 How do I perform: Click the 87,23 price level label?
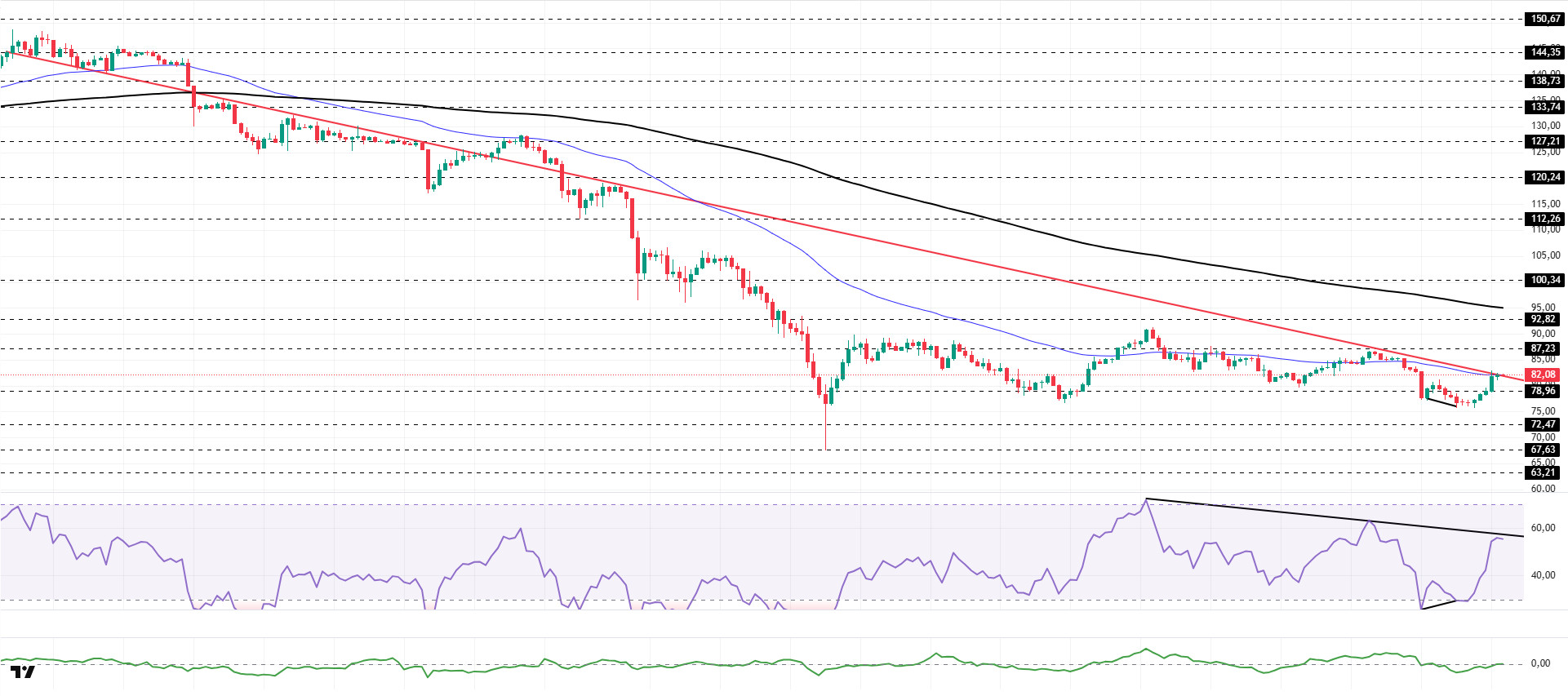1542,348
